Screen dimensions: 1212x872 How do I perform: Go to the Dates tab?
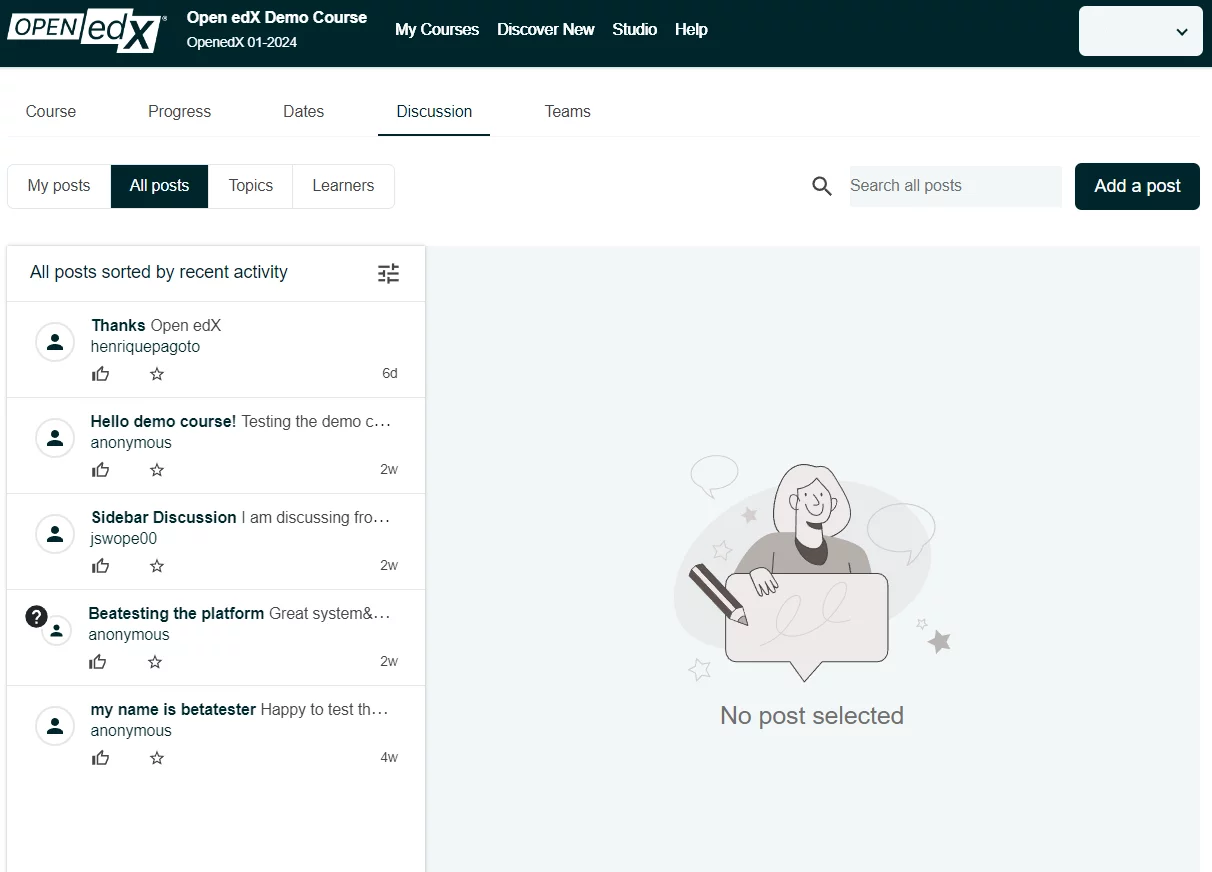[x=304, y=112]
